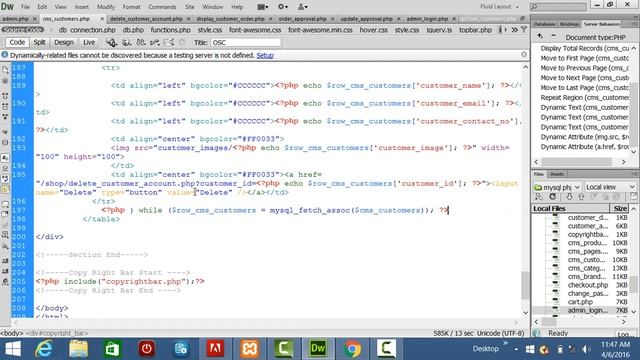Open File Explorer from taskbar
The height and width of the screenshot is (360, 640).
tap(78, 349)
